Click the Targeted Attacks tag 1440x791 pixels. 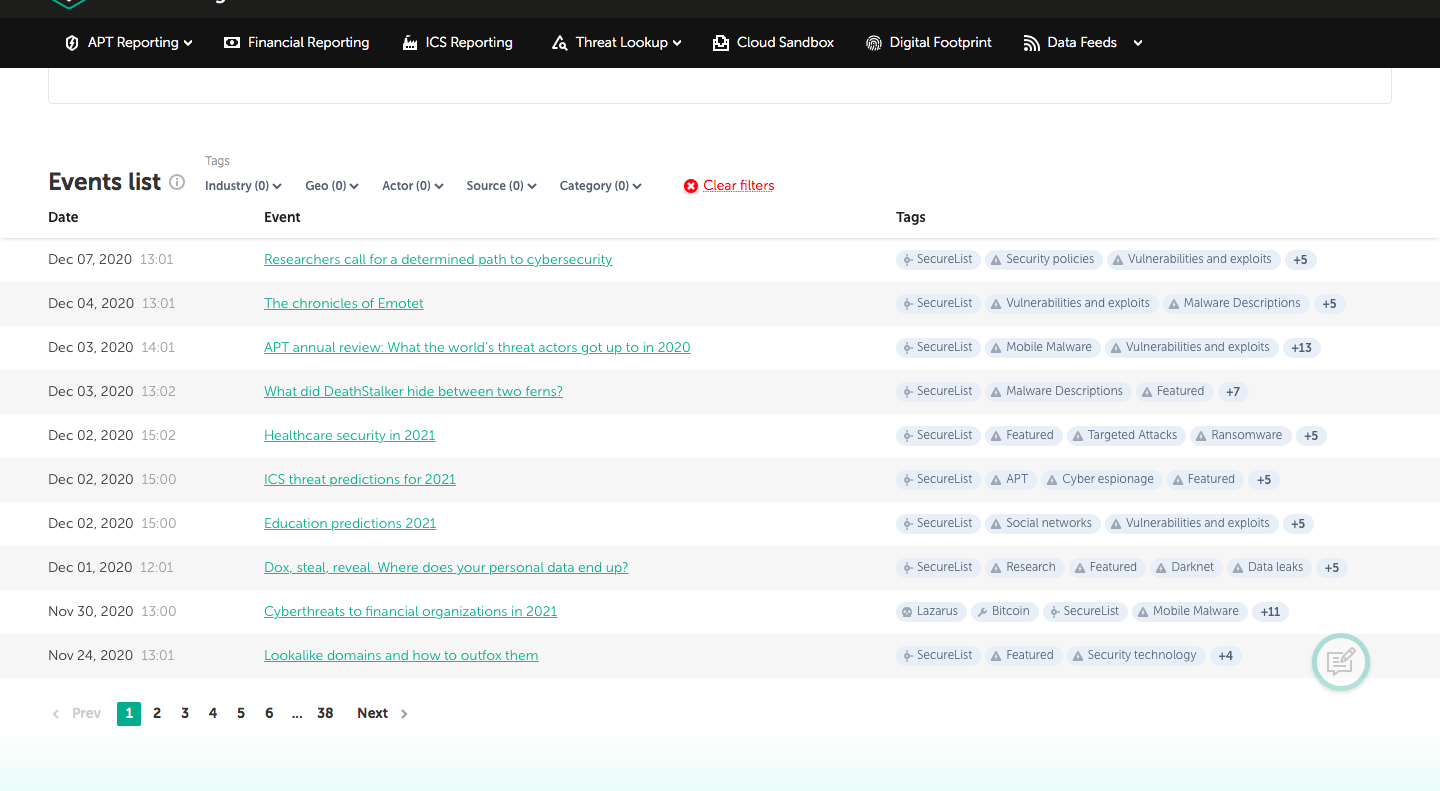(x=1124, y=435)
